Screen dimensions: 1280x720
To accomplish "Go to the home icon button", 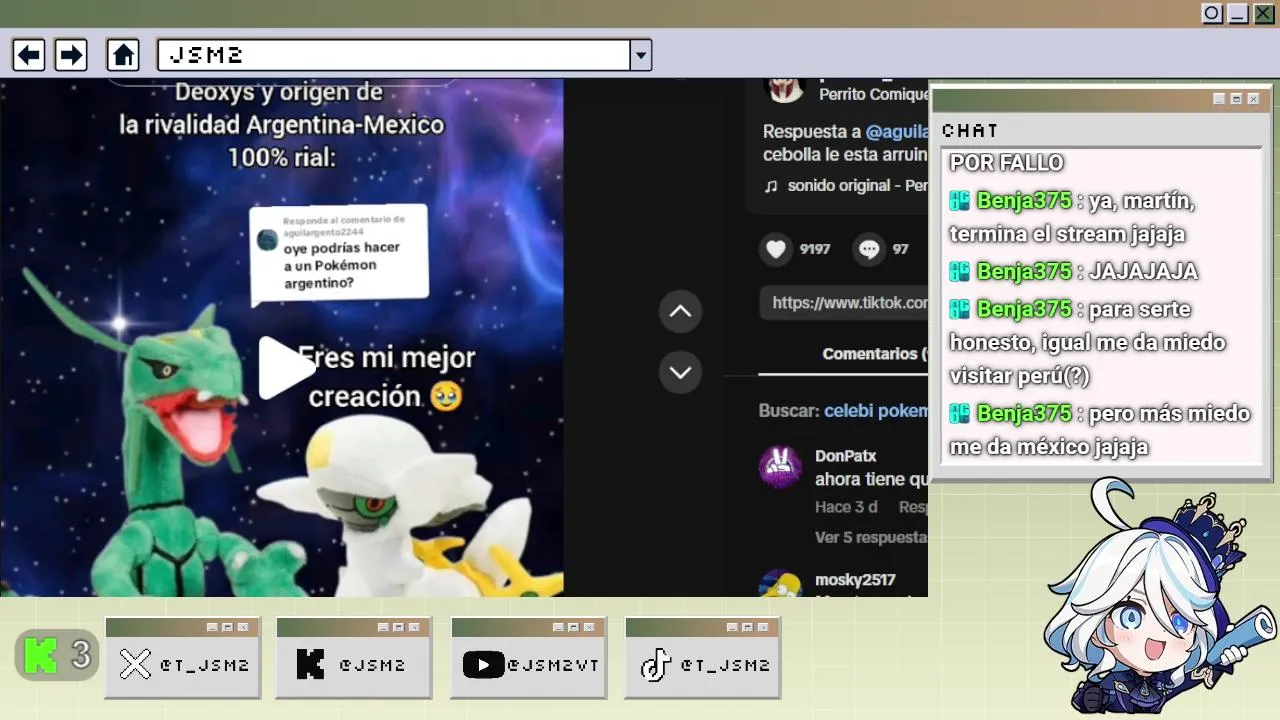I will point(123,54).
